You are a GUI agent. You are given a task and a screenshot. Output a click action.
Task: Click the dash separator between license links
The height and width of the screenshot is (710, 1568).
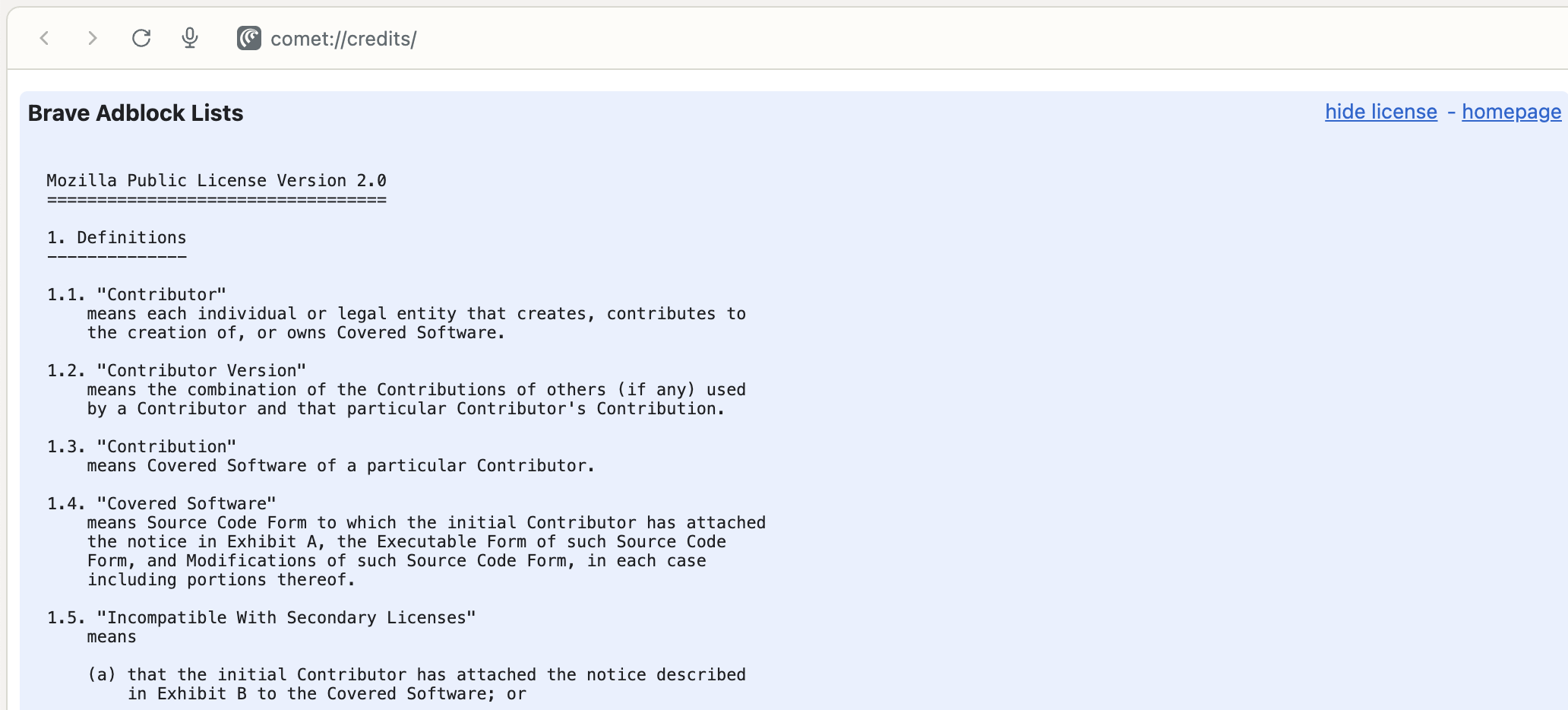point(1452,112)
